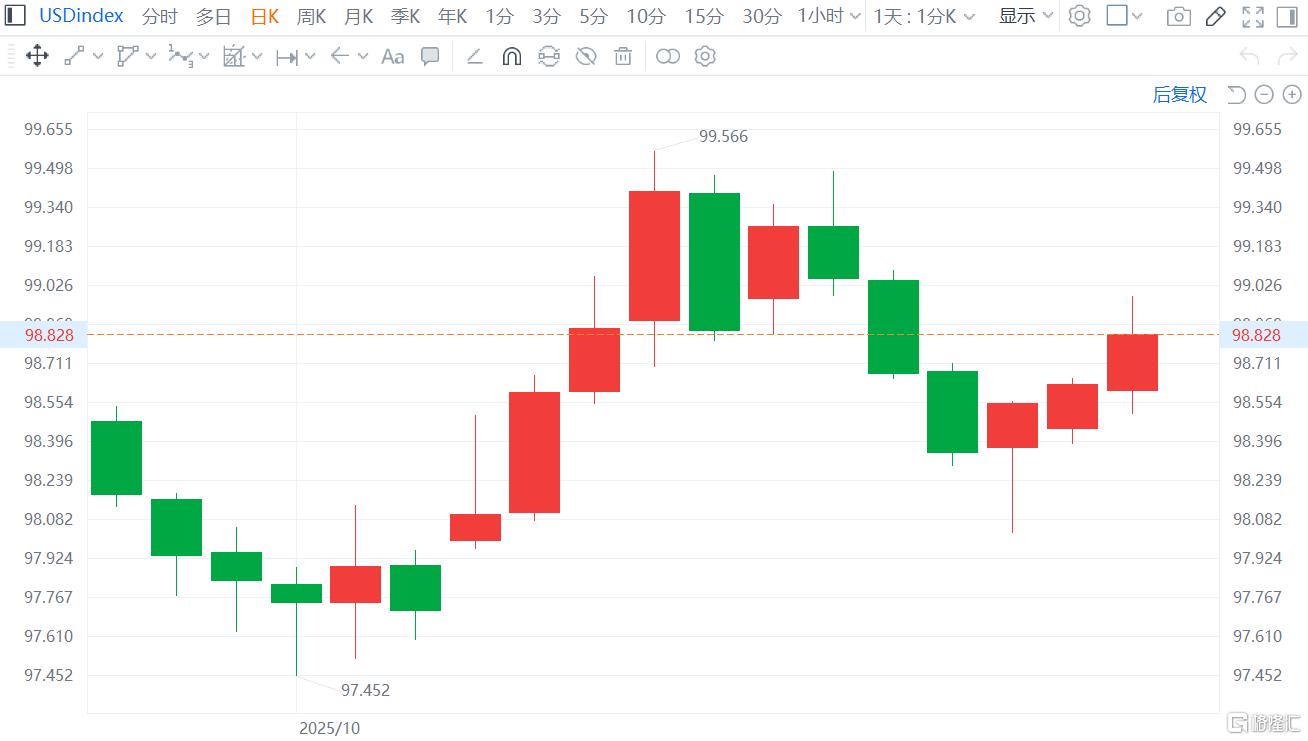Select the comment bubble annotation tool
This screenshot has width=1308, height=741.
click(x=430, y=56)
